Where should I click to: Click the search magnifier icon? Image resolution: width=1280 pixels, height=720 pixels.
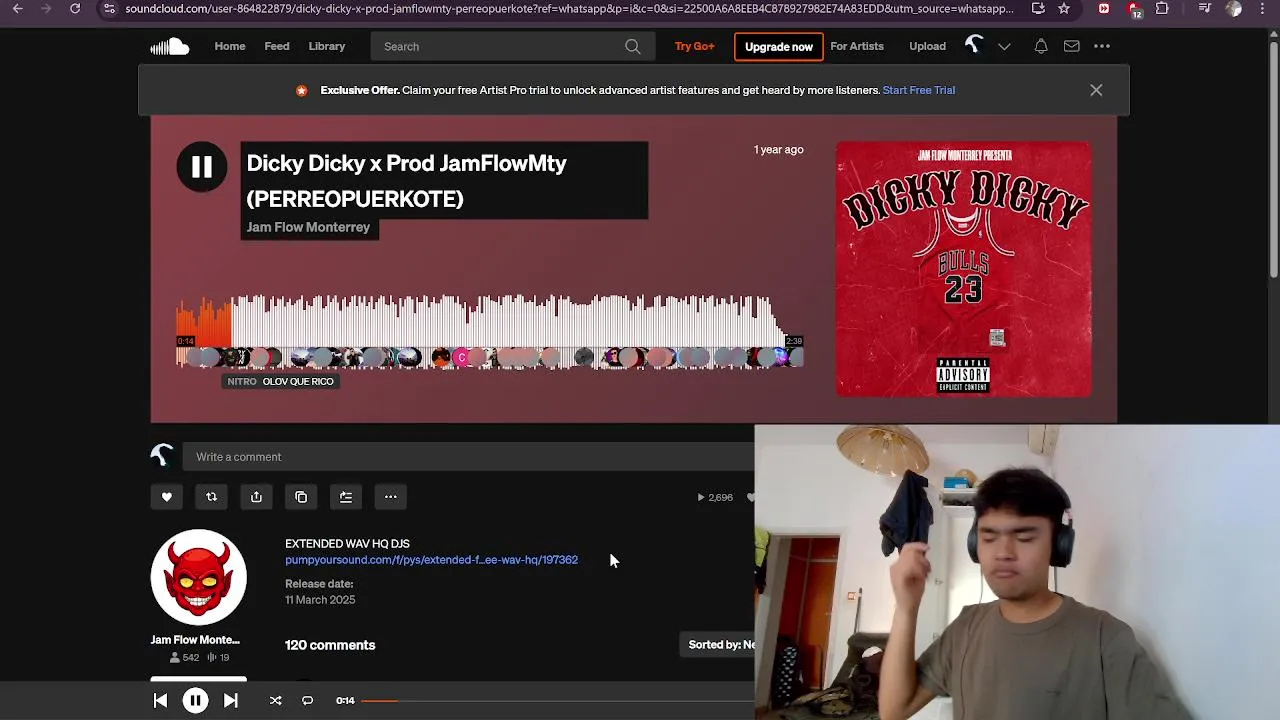[x=633, y=46]
